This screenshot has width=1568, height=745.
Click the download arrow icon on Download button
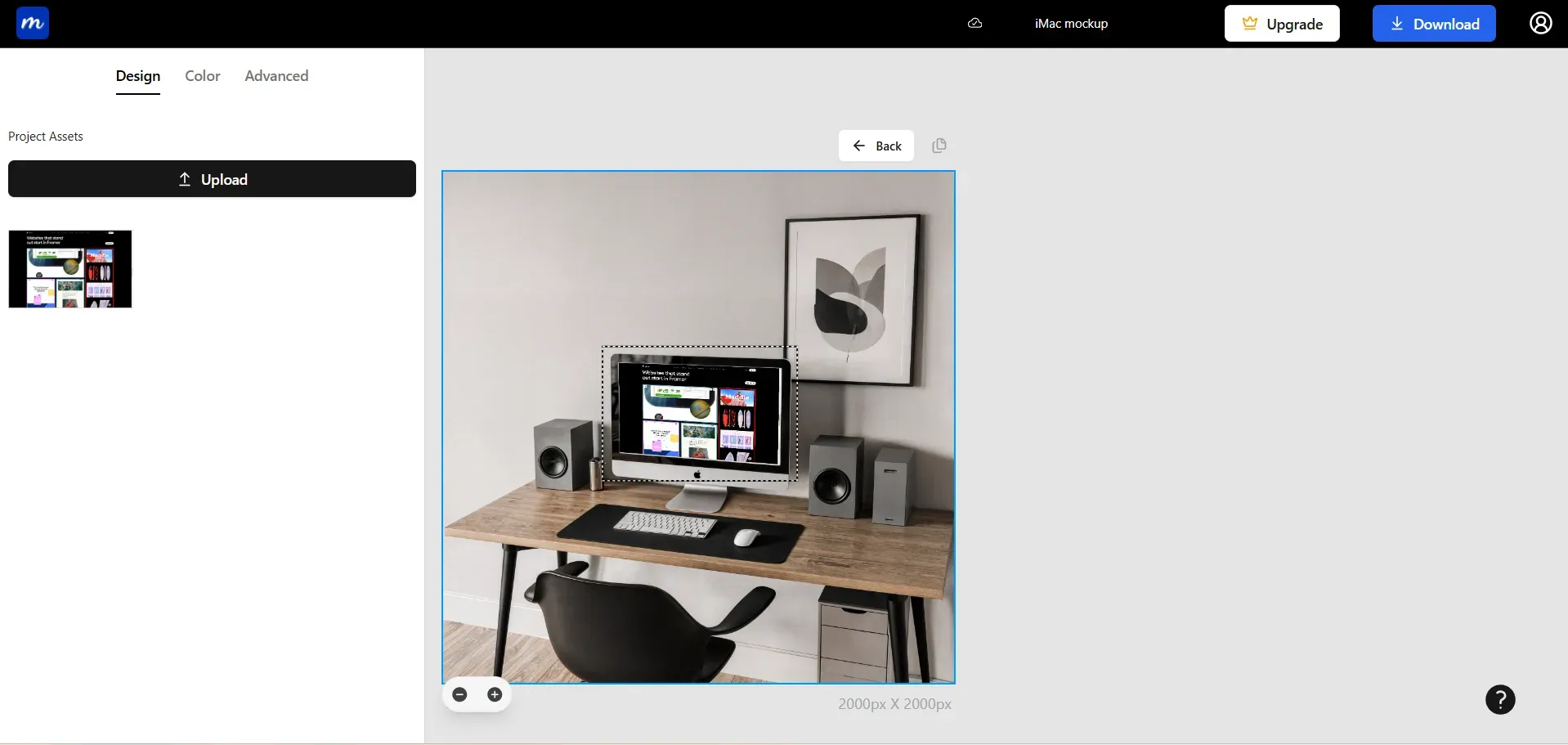click(1397, 23)
